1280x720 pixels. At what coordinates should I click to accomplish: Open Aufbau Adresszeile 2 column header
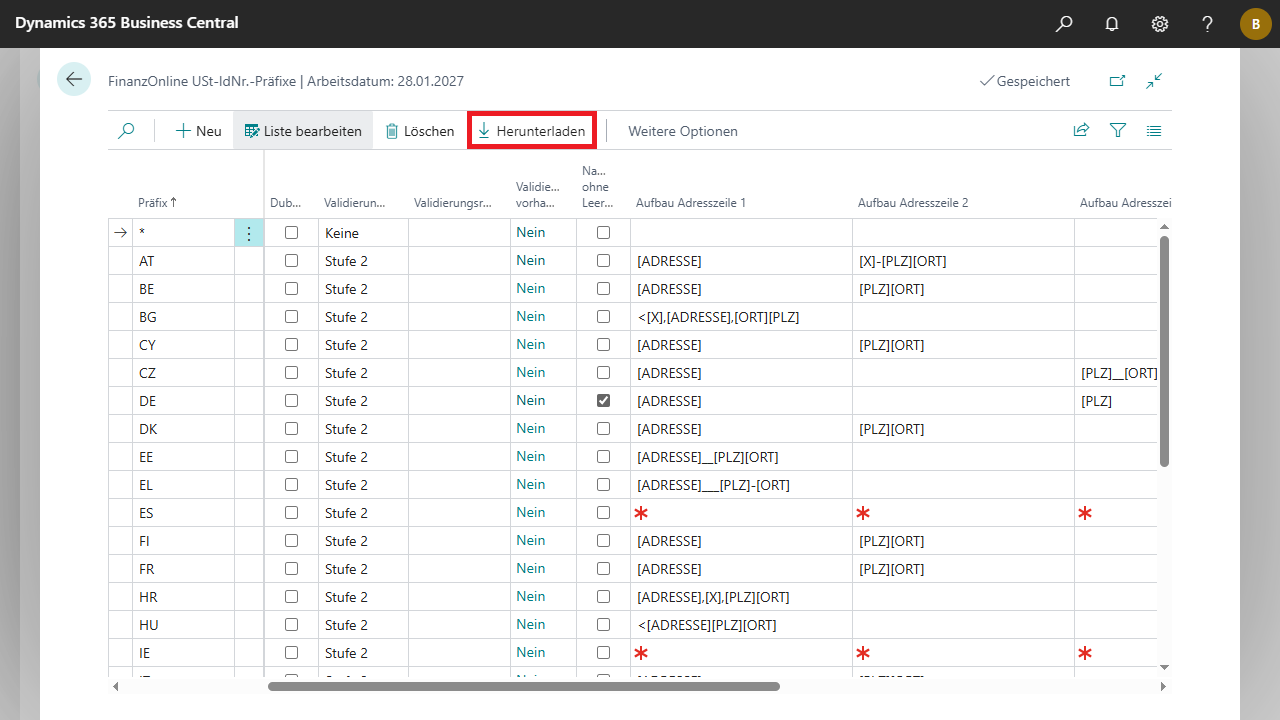(x=913, y=203)
